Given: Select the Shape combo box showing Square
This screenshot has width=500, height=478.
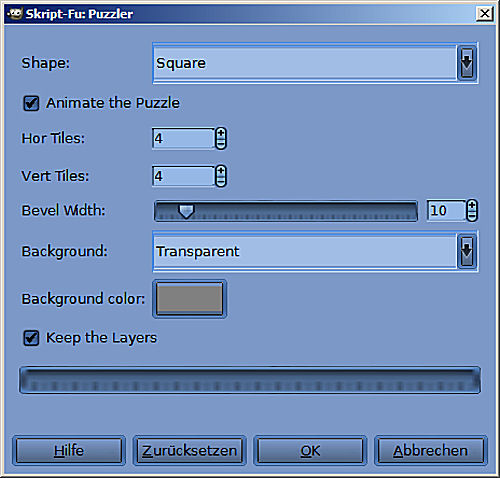Looking at the screenshot, I should click(x=315, y=63).
